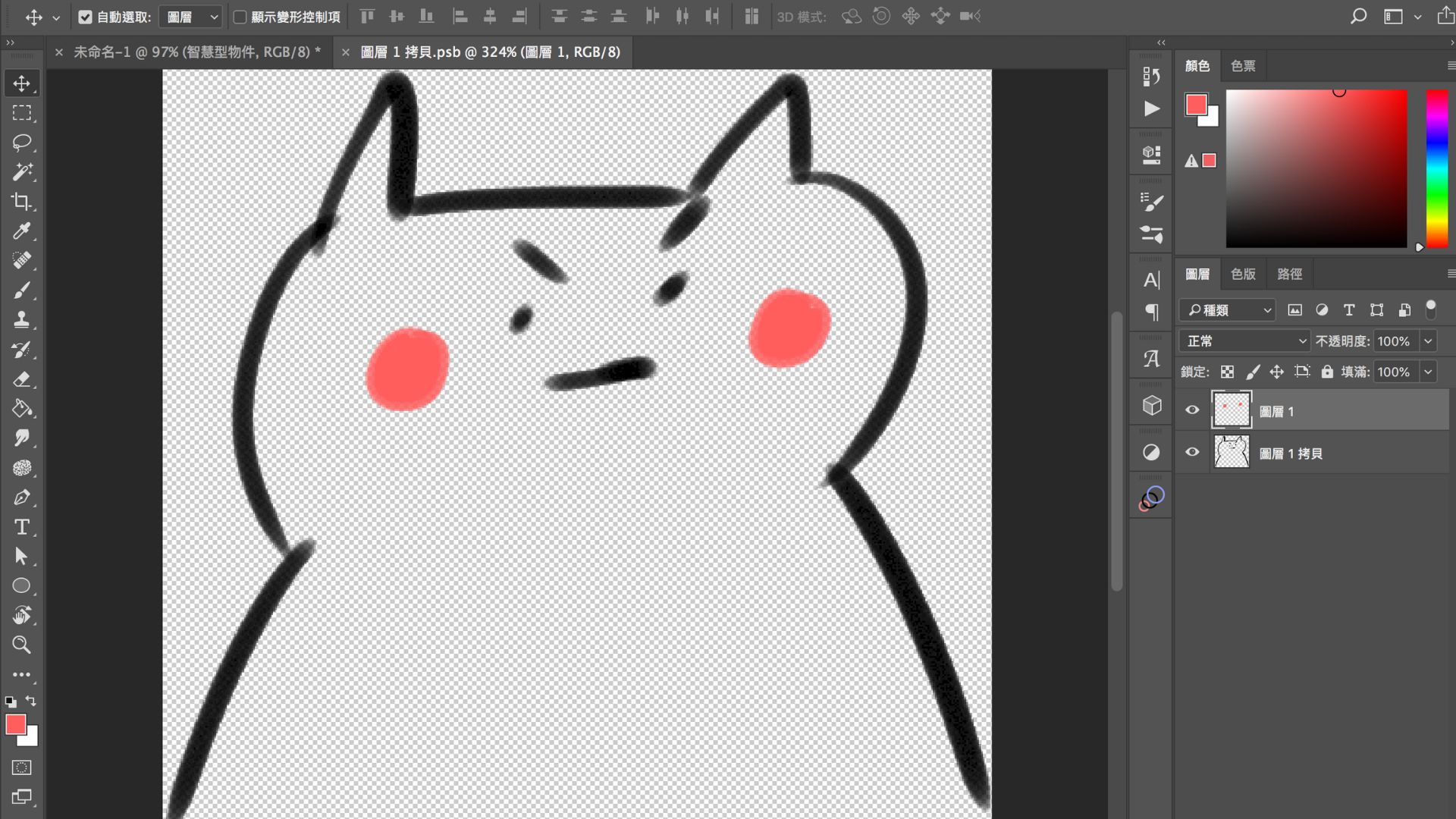
Task: Select the Crop tool
Action: click(21, 202)
